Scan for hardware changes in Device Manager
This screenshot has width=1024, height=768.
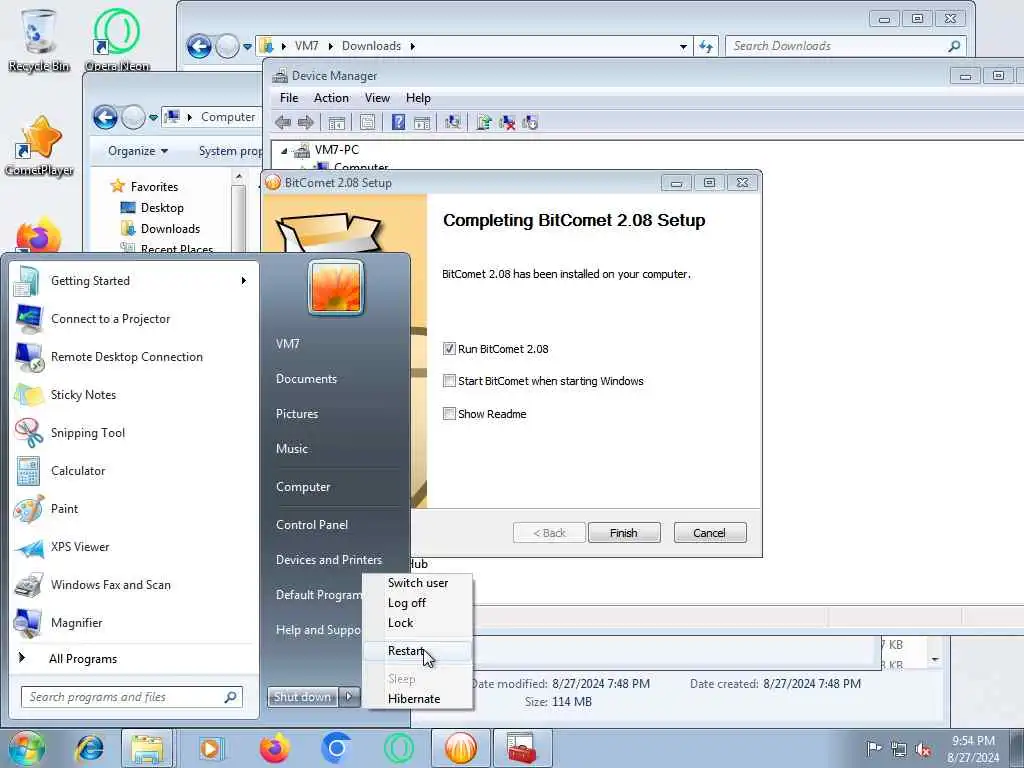coord(453,122)
